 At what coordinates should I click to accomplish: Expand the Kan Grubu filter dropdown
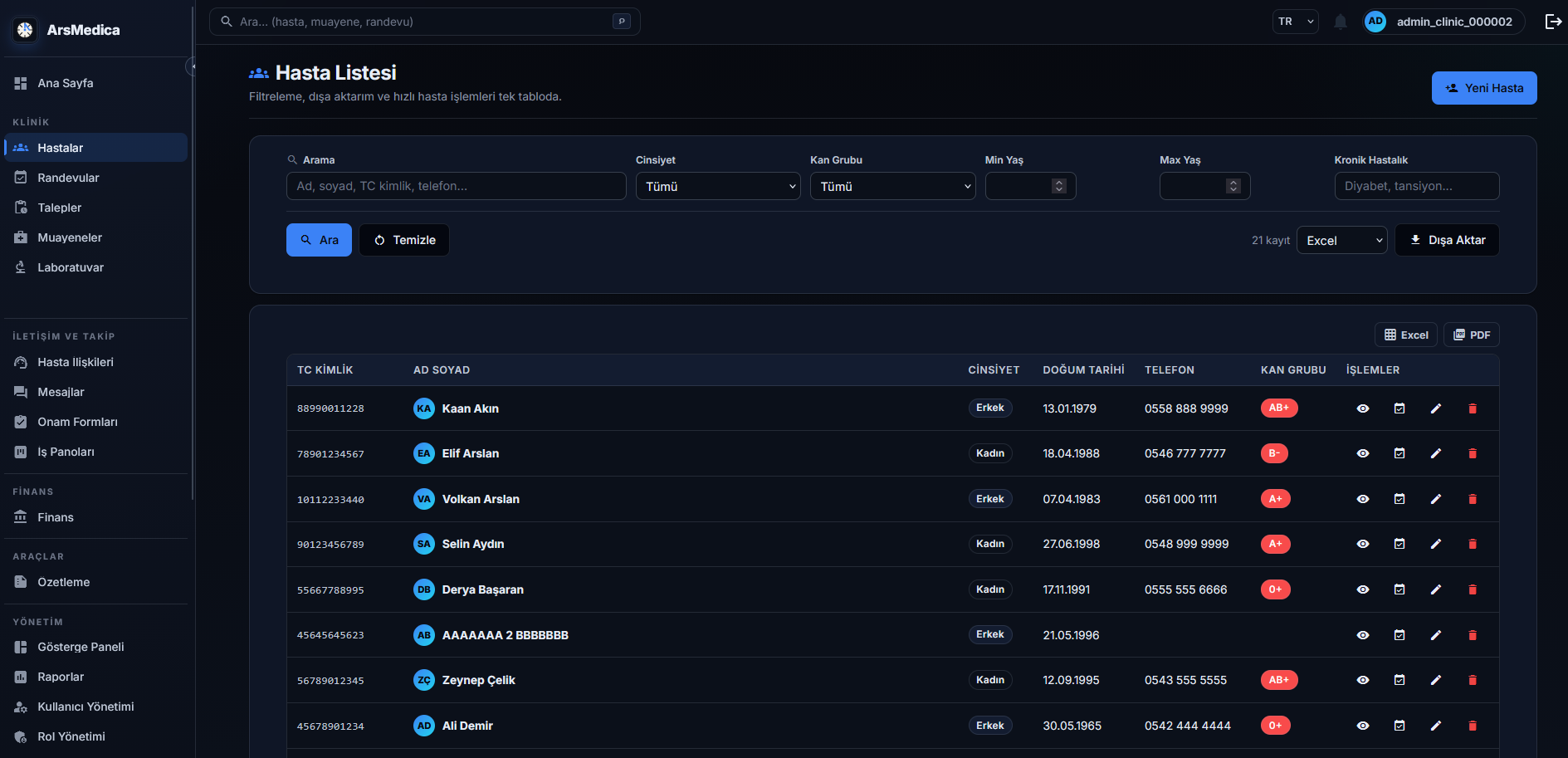(892, 186)
